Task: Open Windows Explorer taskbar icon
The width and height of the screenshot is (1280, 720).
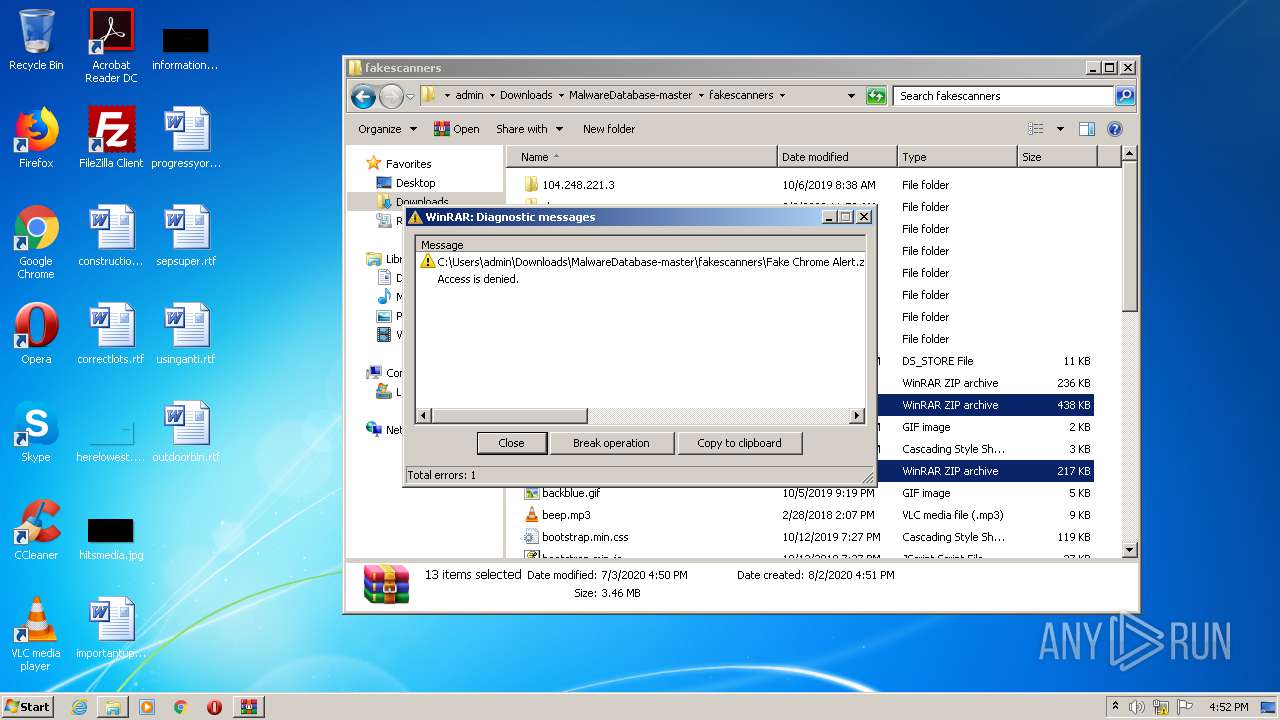Action: [x=113, y=707]
